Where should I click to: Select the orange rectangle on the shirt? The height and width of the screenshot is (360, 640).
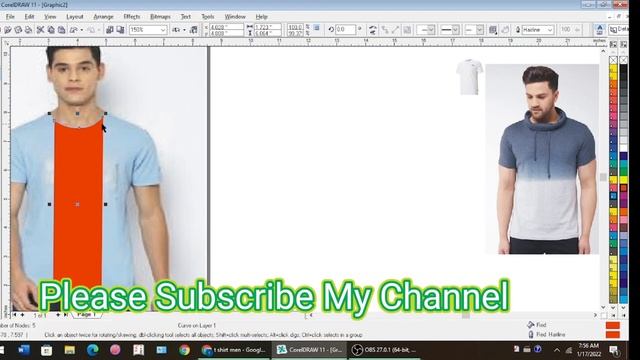pos(78,204)
